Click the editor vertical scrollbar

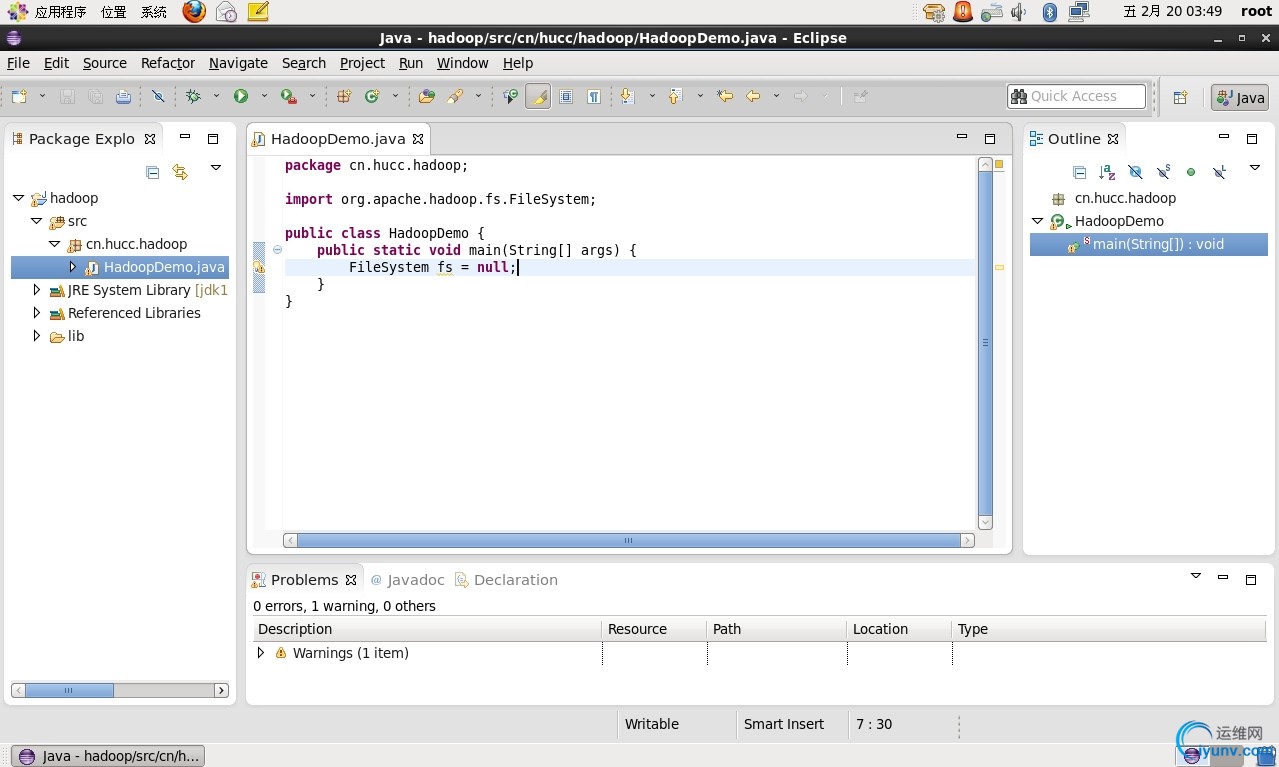coord(985,343)
